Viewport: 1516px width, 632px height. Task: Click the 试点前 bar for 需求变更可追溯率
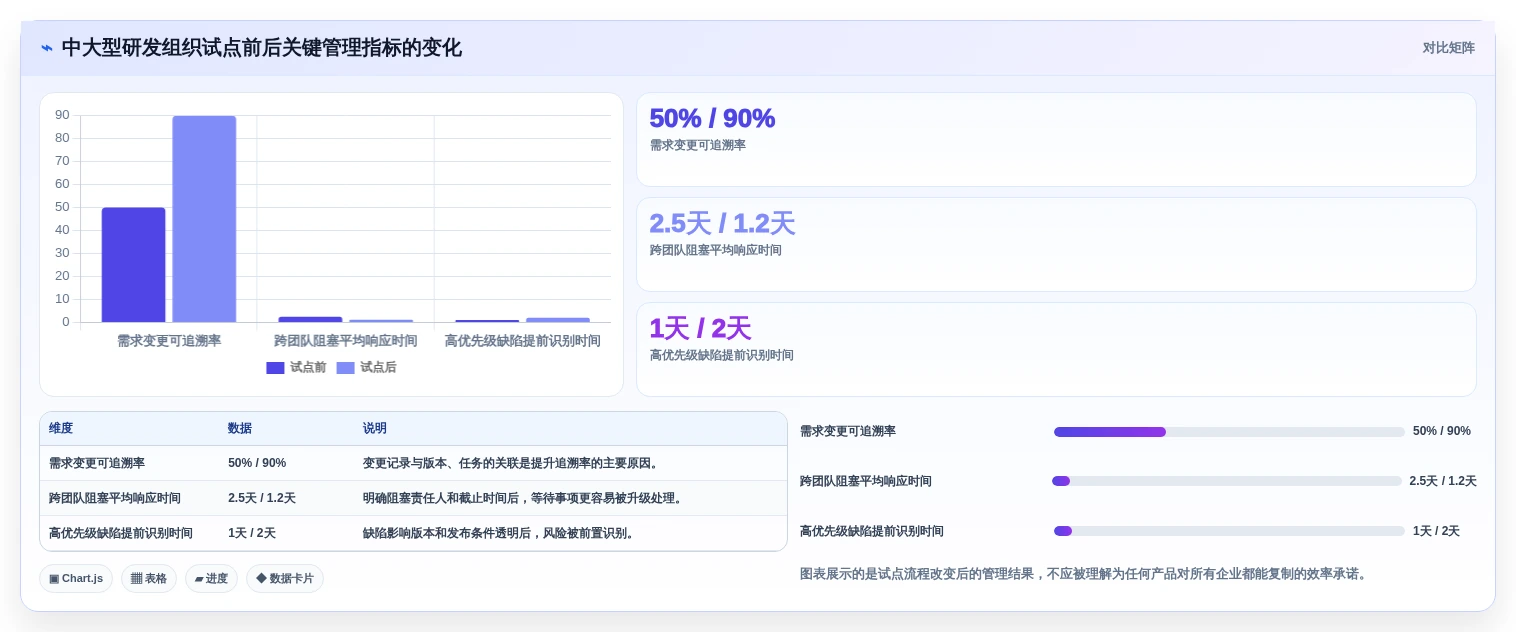[133, 265]
